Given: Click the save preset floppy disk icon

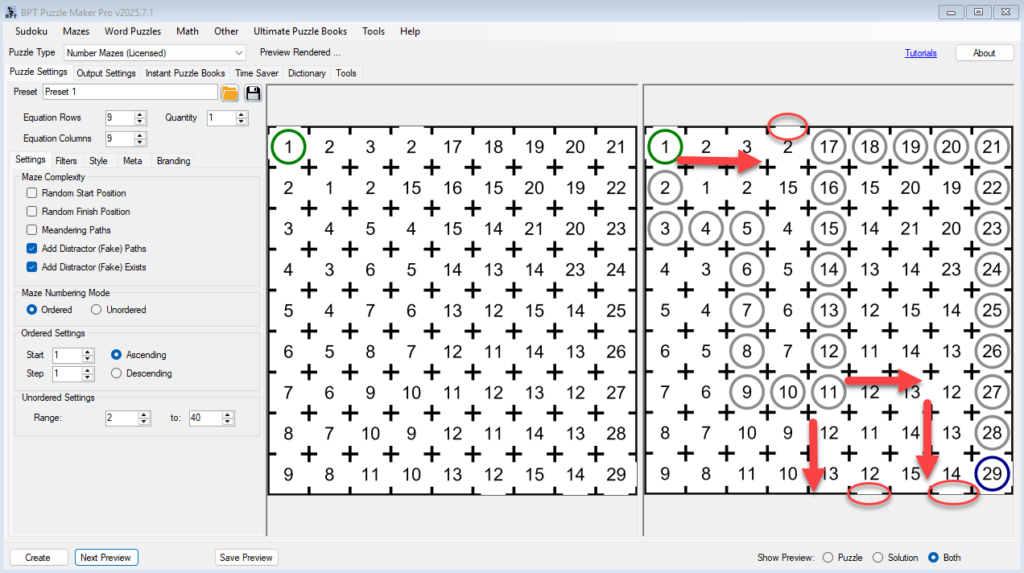Looking at the screenshot, I should pos(253,93).
